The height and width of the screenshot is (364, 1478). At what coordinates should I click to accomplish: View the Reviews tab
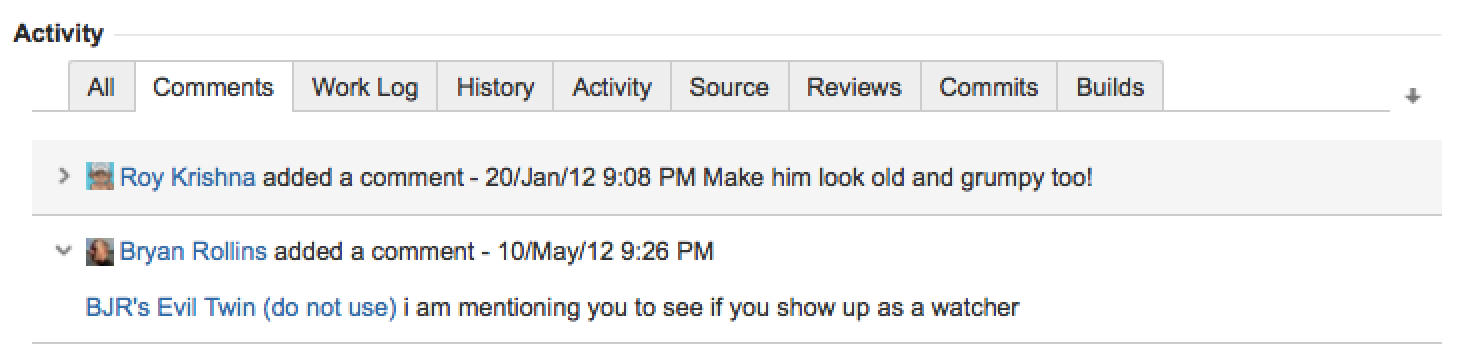pyautogui.click(x=854, y=87)
